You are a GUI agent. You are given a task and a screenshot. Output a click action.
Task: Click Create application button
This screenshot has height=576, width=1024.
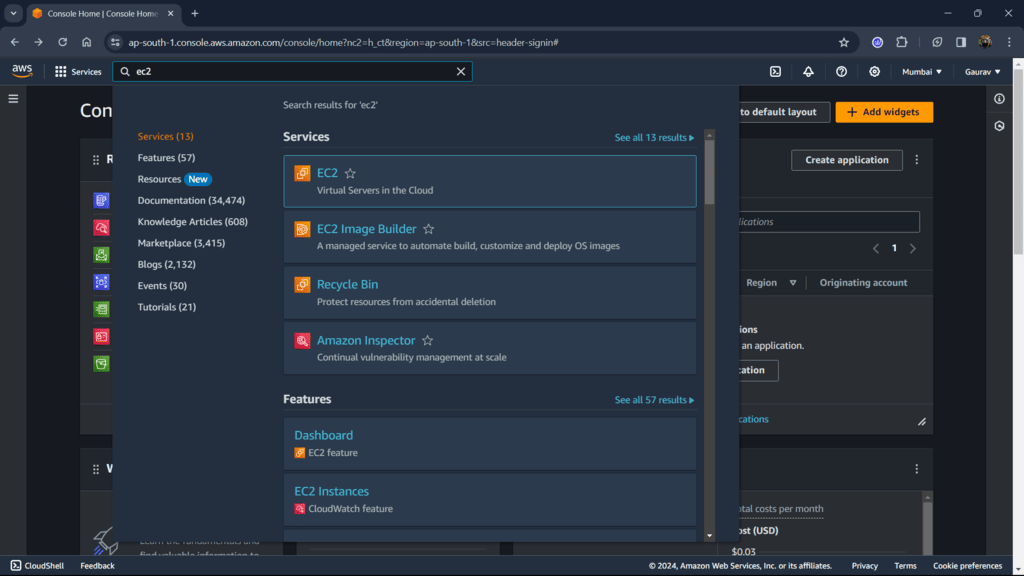point(846,160)
